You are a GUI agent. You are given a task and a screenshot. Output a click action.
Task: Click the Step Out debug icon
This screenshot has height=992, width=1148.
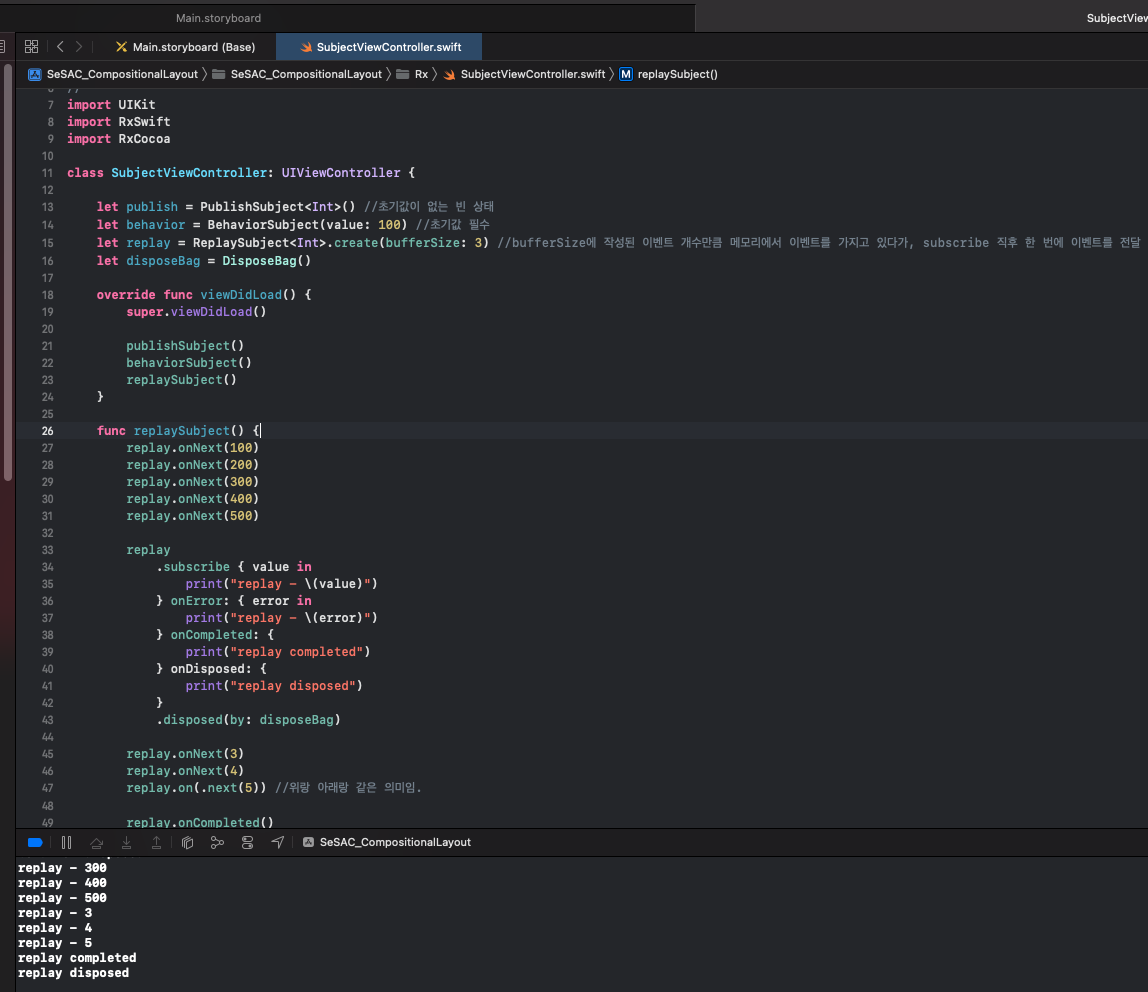157,843
